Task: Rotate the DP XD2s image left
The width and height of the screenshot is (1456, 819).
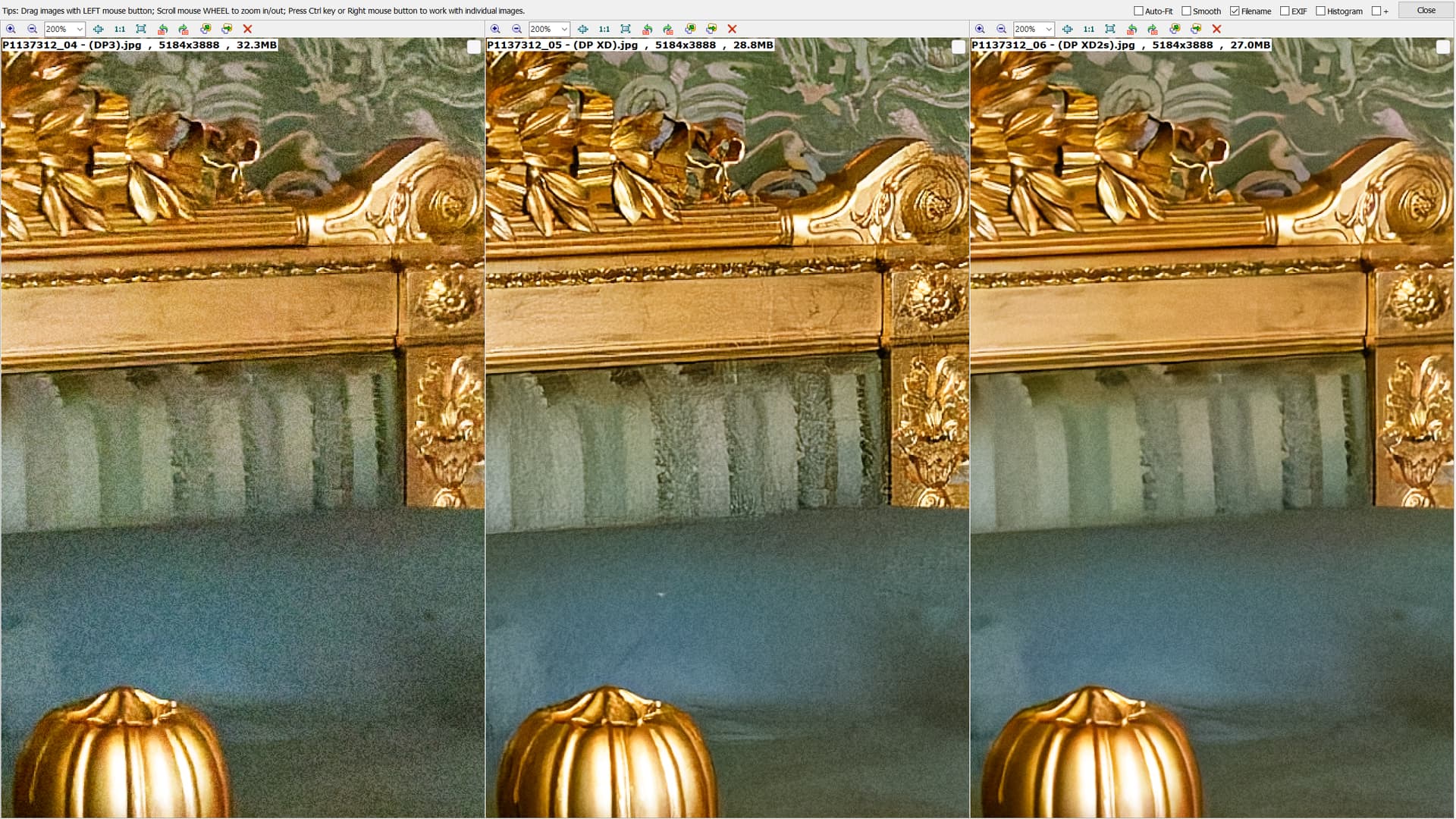Action: 1131,29
